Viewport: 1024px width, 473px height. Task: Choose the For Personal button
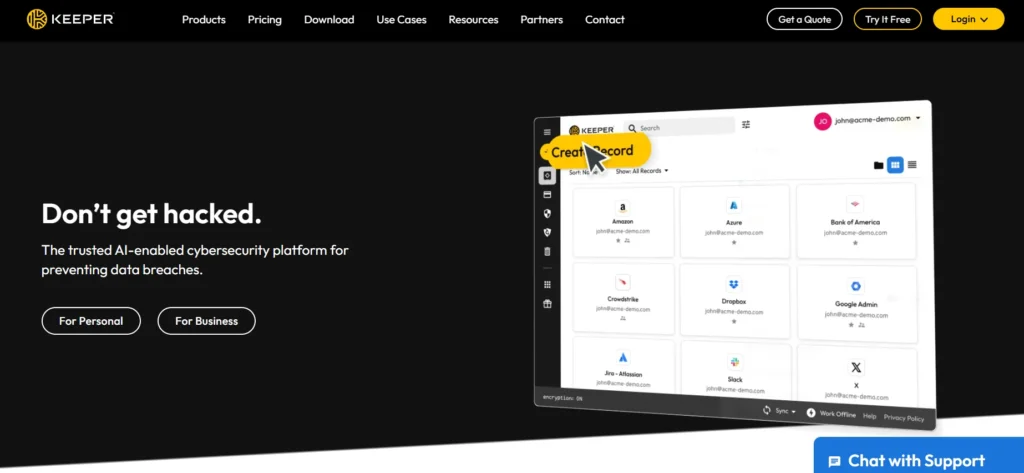pyautogui.click(x=91, y=321)
